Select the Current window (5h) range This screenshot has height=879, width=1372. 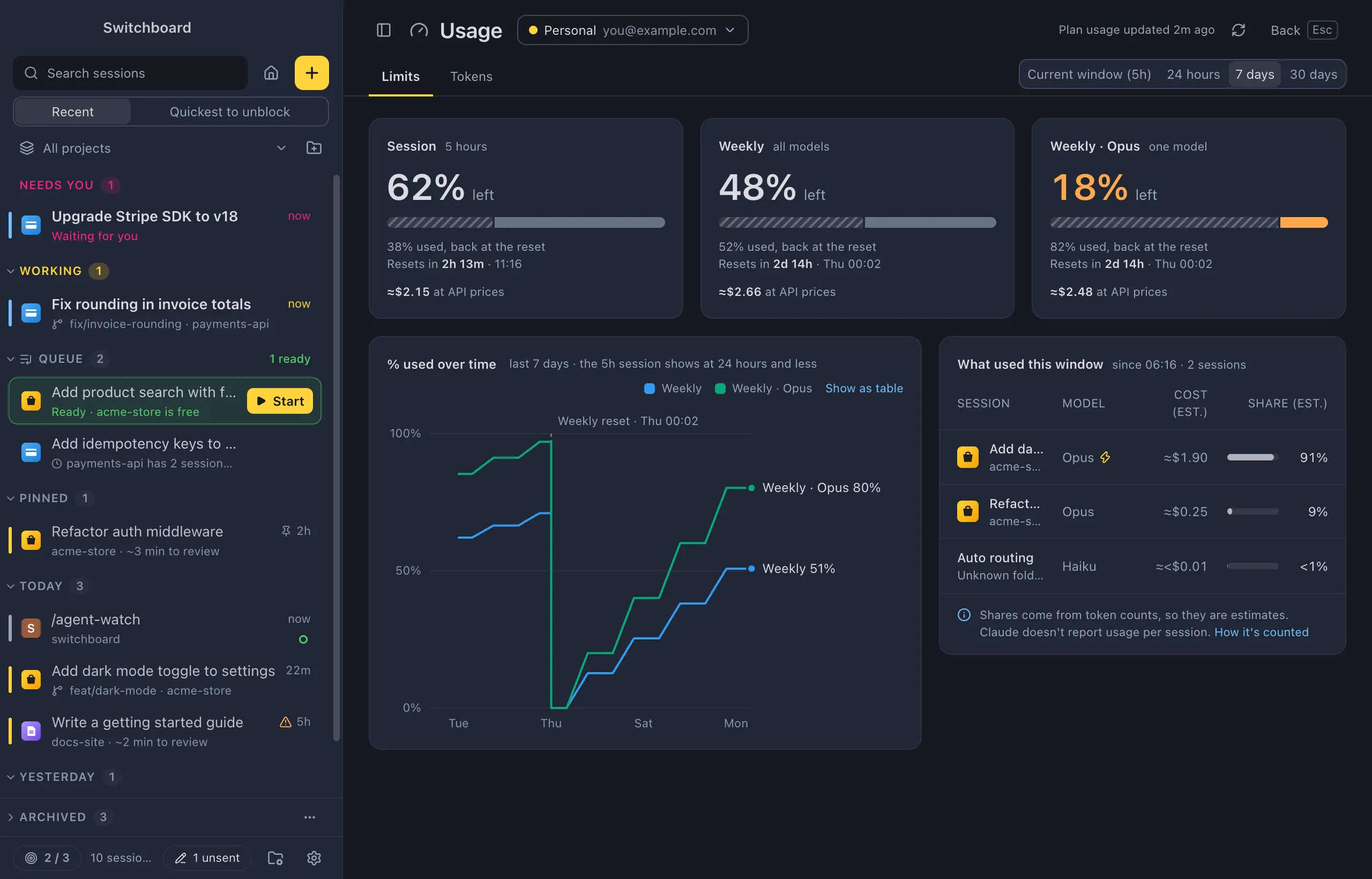coord(1089,74)
